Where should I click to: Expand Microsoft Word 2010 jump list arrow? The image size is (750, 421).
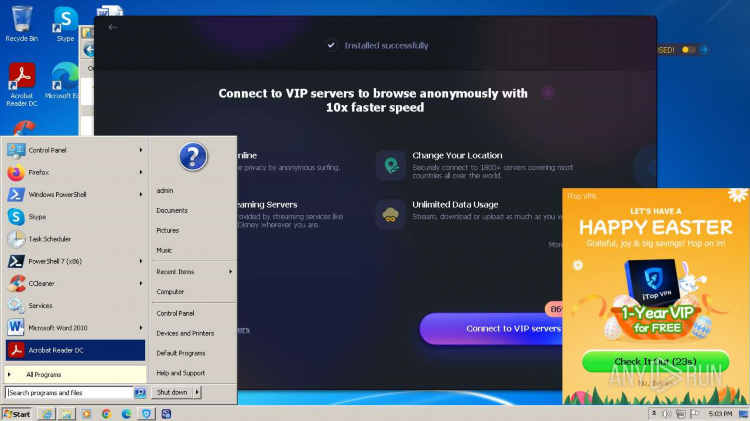[x=141, y=328]
